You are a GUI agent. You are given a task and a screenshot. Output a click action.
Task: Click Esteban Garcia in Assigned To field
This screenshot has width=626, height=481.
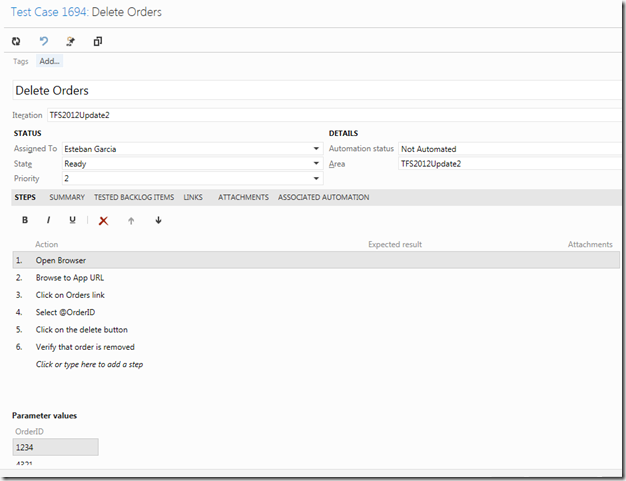90,149
